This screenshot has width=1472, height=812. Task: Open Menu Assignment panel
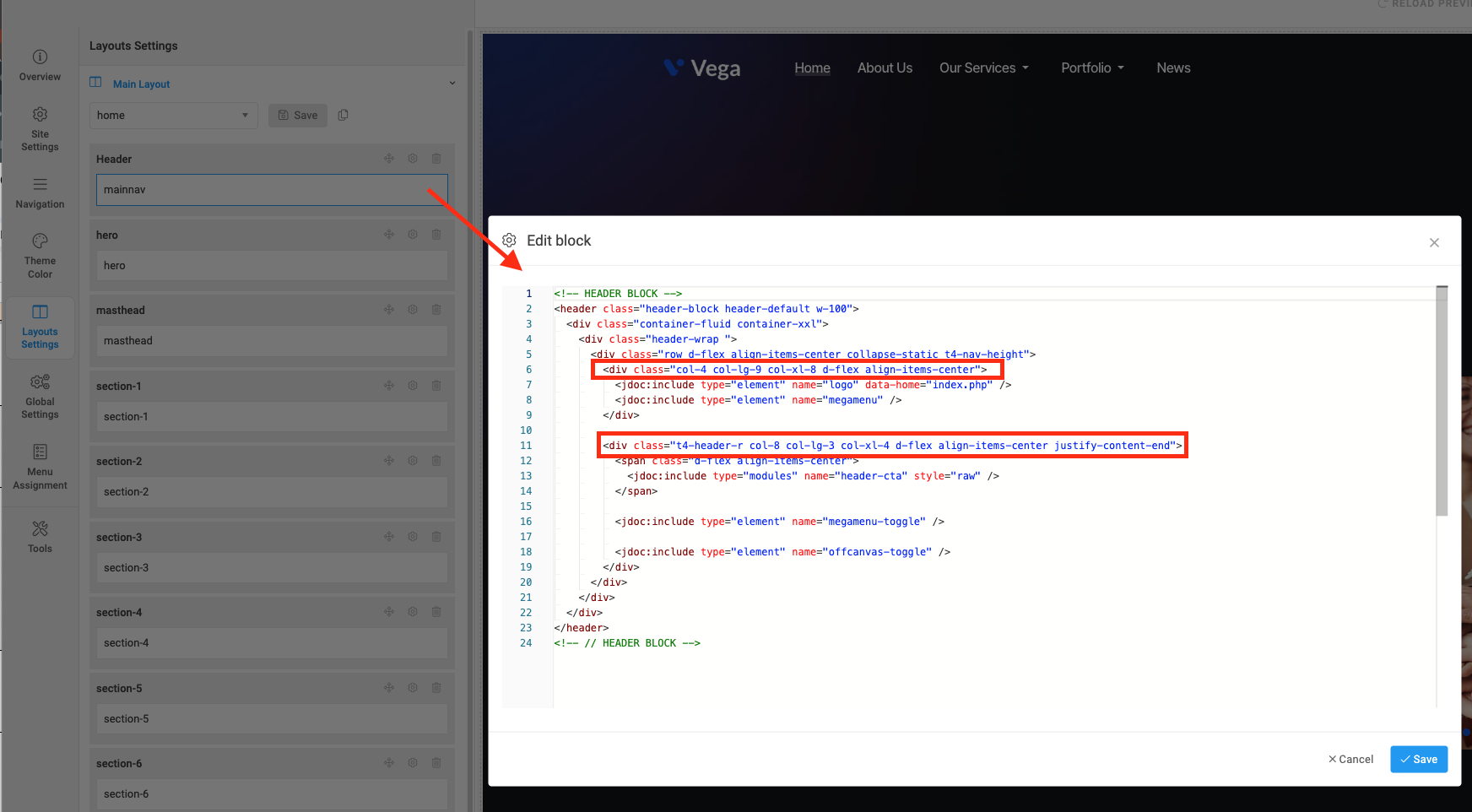(x=40, y=467)
